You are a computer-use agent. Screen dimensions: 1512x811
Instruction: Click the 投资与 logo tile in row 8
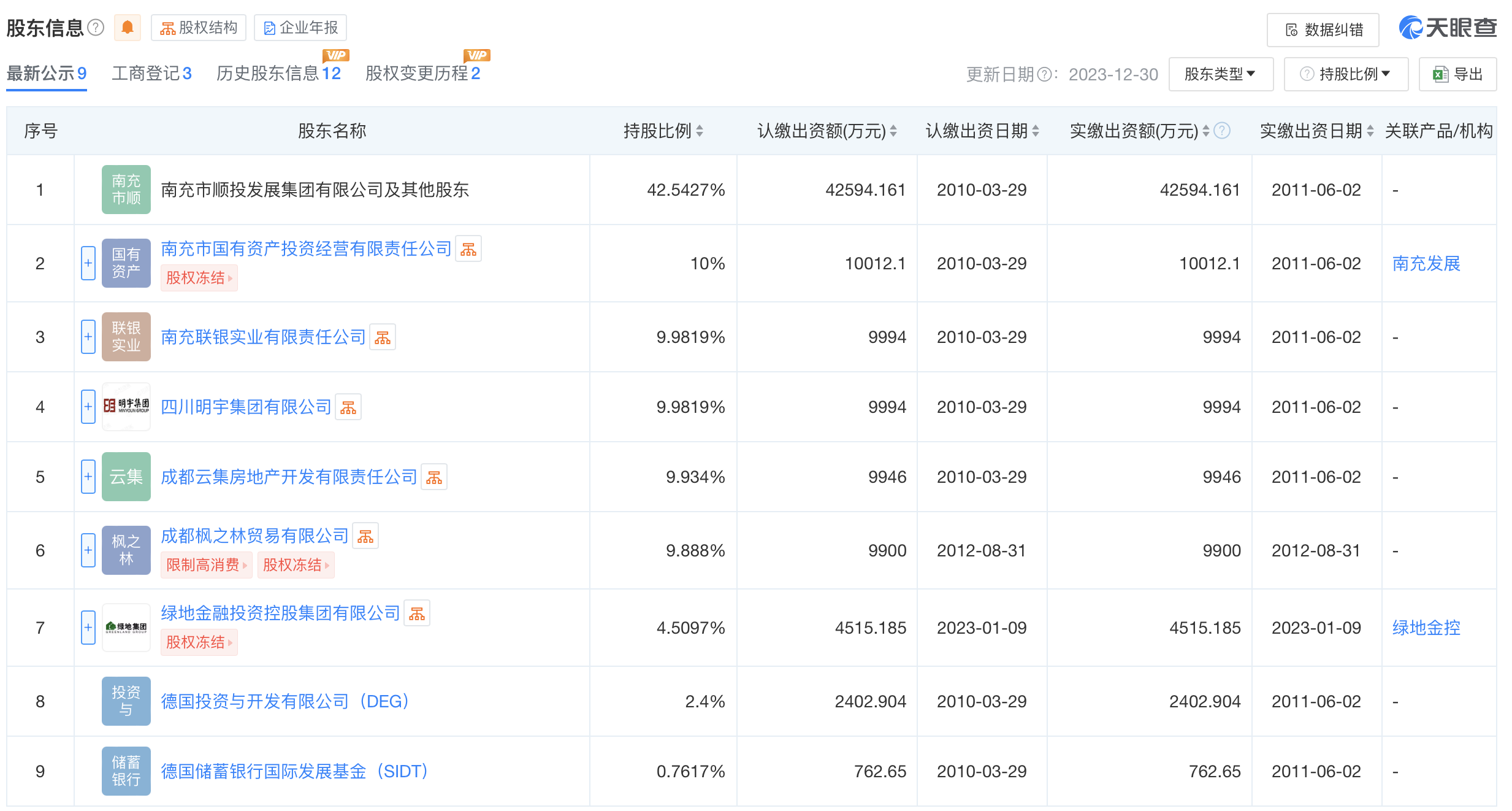(126, 701)
